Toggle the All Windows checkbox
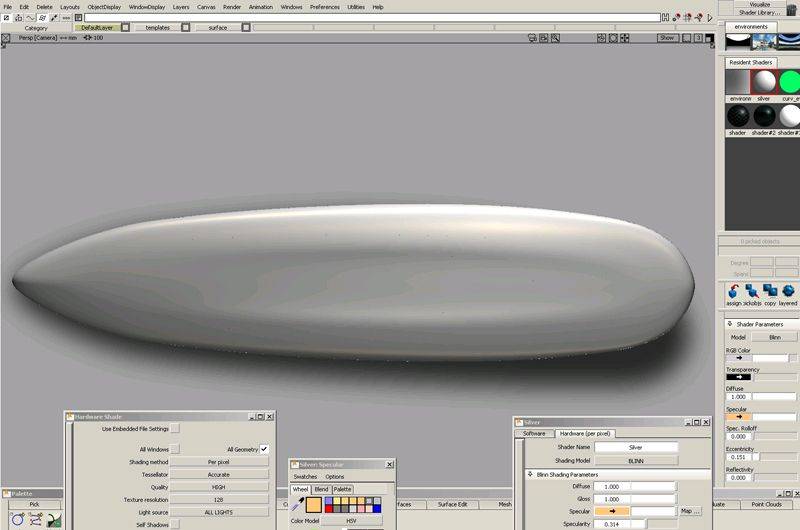Screen dimensions: 800x530 click(175, 449)
